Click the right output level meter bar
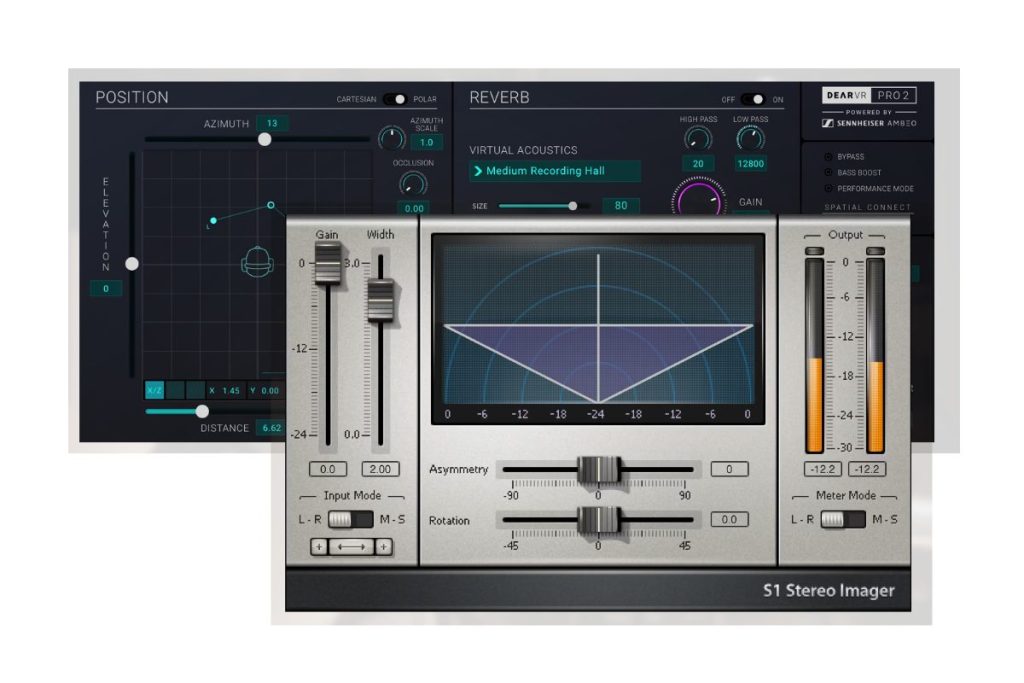1024x683 pixels. coord(875,356)
